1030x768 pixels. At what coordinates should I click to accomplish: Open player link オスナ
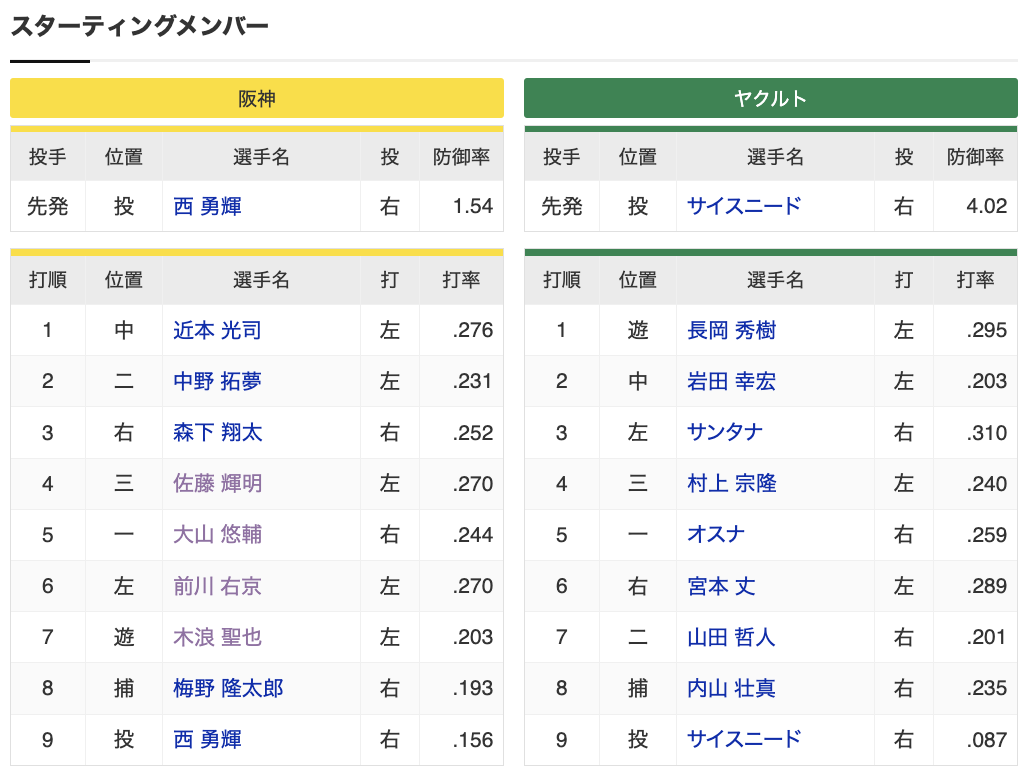click(716, 534)
